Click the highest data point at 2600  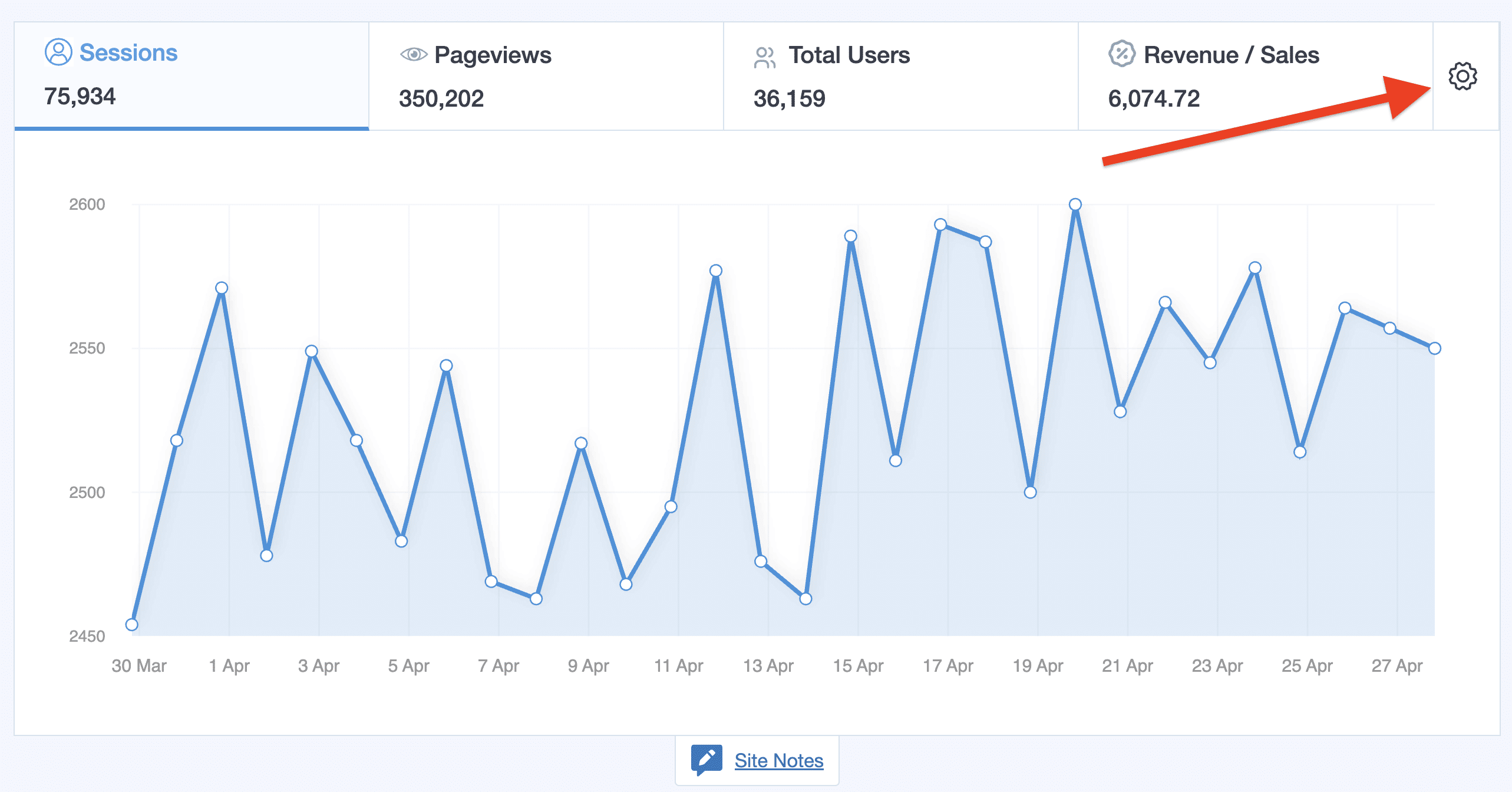tap(1075, 204)
